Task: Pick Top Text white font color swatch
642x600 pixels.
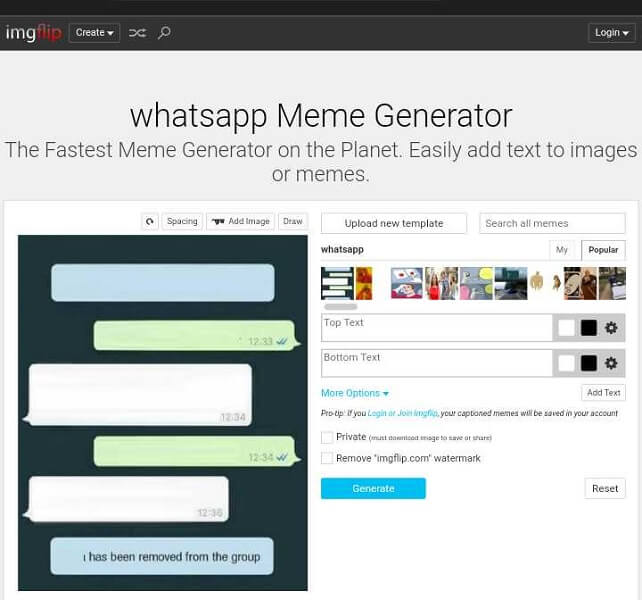Action: [x=567, y=328]
